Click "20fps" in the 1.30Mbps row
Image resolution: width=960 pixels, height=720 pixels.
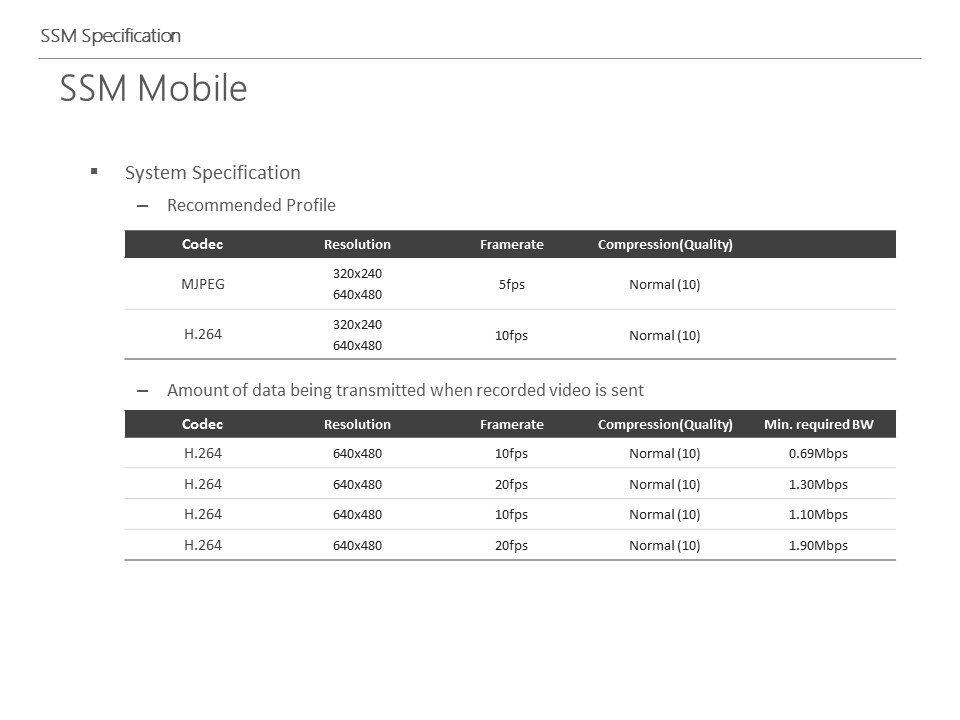(x=512, y=484)
